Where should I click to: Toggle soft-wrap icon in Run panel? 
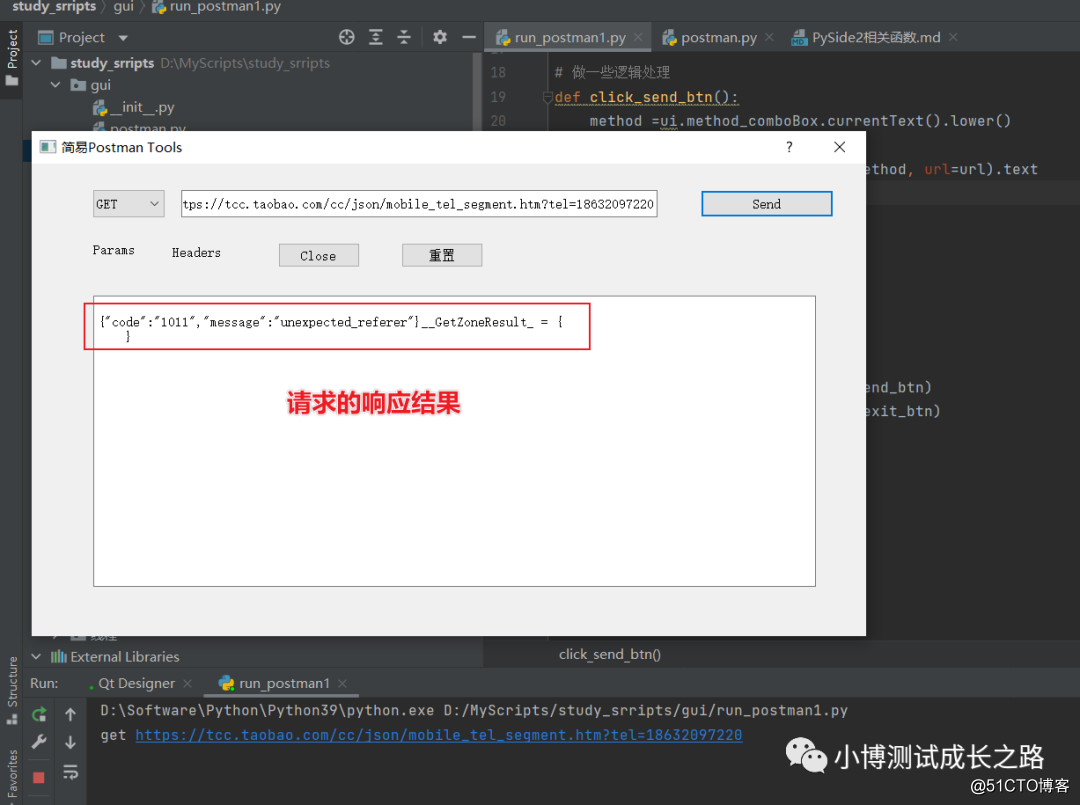(70, 772)
